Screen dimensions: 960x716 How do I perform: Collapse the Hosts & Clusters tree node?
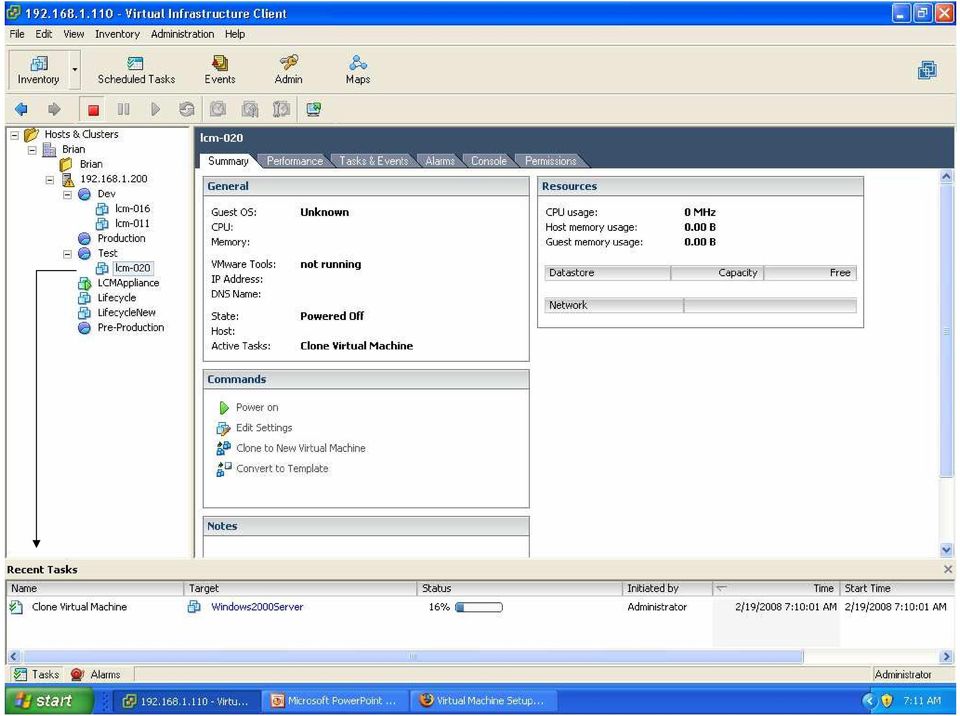point(15,135)
